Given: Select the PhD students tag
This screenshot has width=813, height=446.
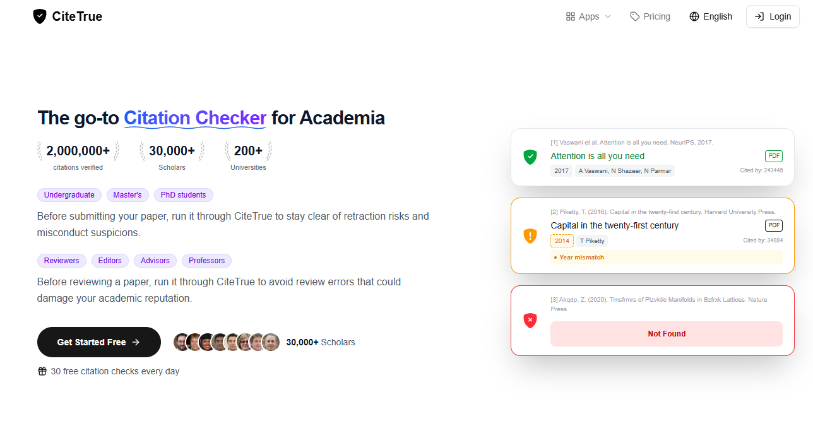Looking at the screenshot, I should [x=183, y=195].
